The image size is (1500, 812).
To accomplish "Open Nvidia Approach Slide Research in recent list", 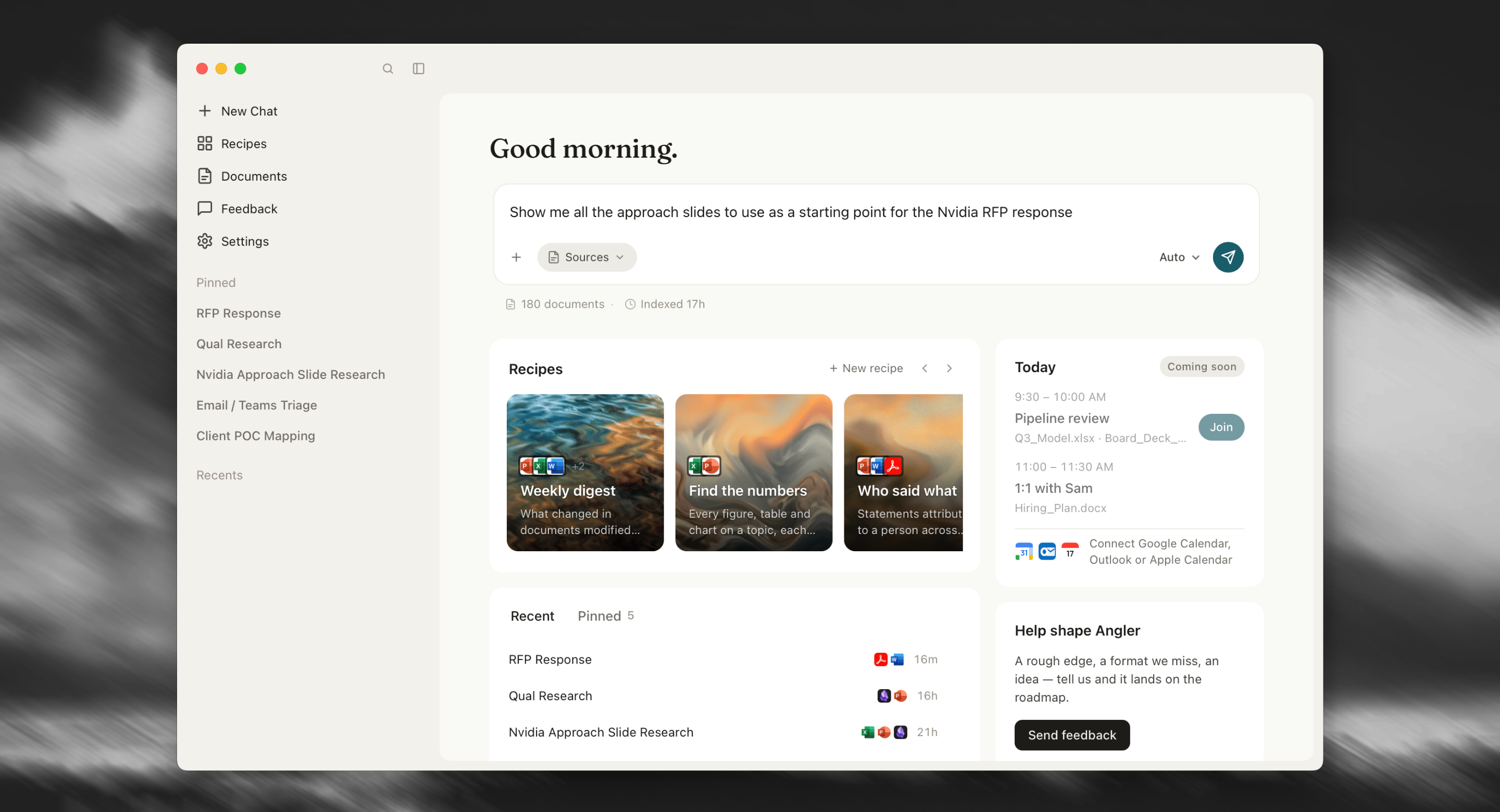I will coord(722,732).
